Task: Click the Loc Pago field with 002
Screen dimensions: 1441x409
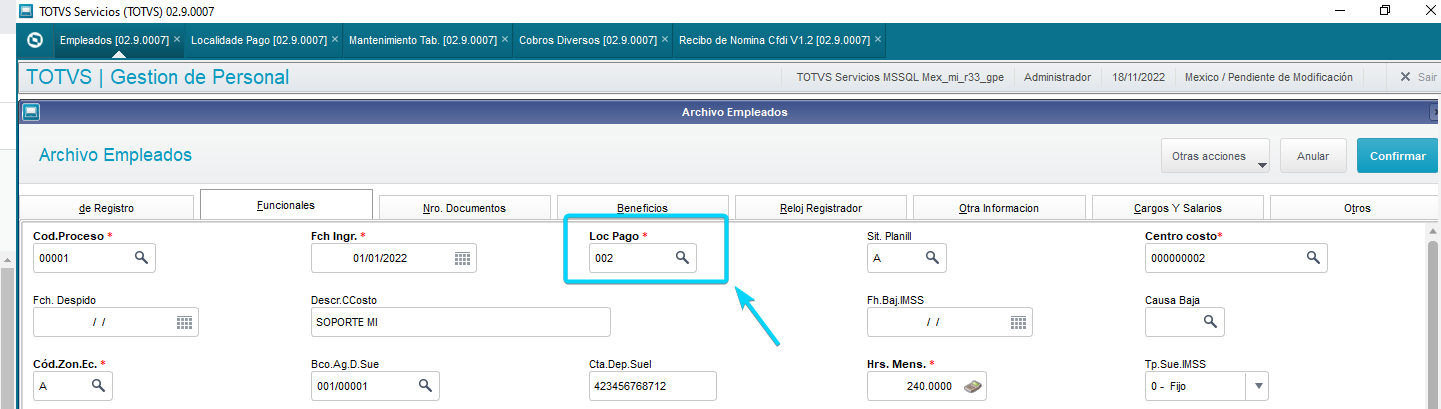Action: pyautogui.click(x=643, y=258)
